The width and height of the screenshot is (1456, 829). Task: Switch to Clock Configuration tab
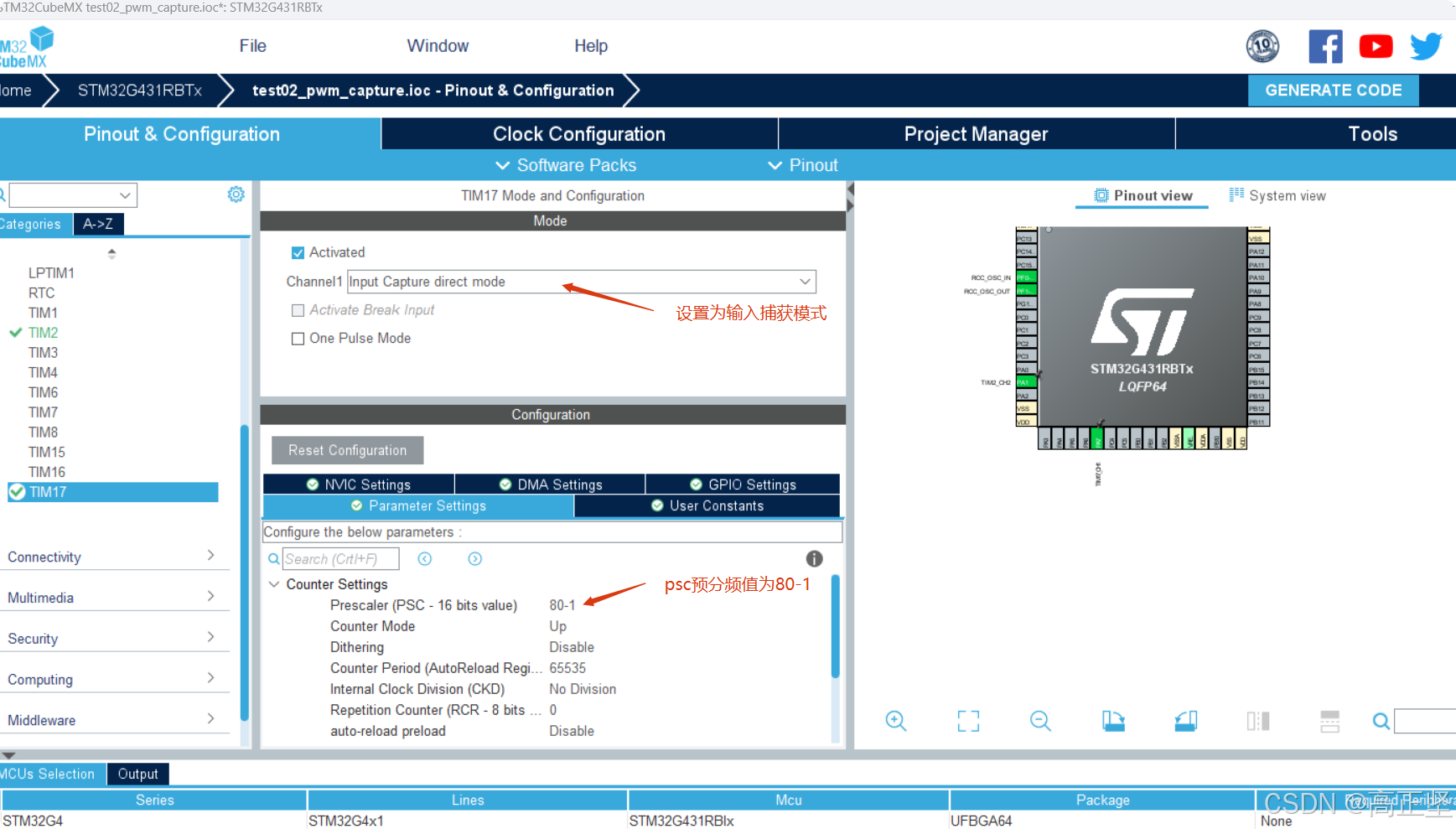click(x=579, y=134)
